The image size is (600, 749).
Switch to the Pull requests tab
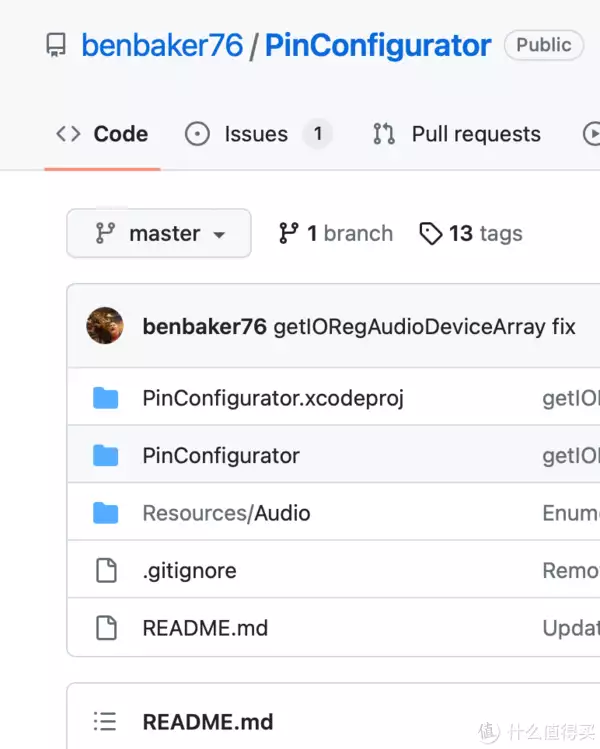click(457, 134)
